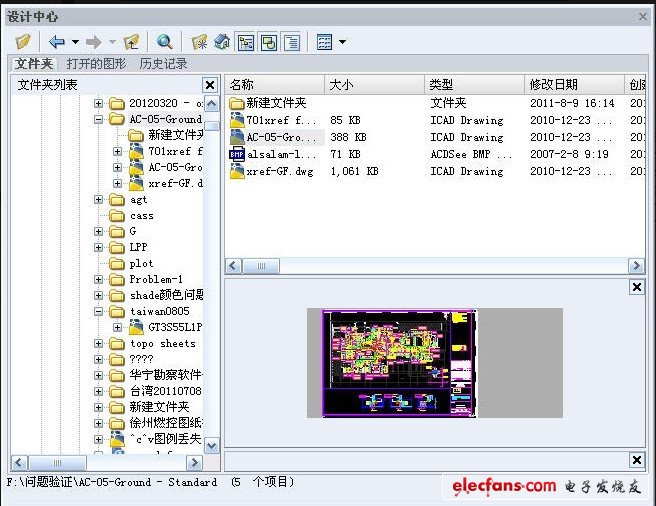Viewport: 656px width, 506px height.
Task: Click the Home icon in toolbar
Action: pos(222,42)
